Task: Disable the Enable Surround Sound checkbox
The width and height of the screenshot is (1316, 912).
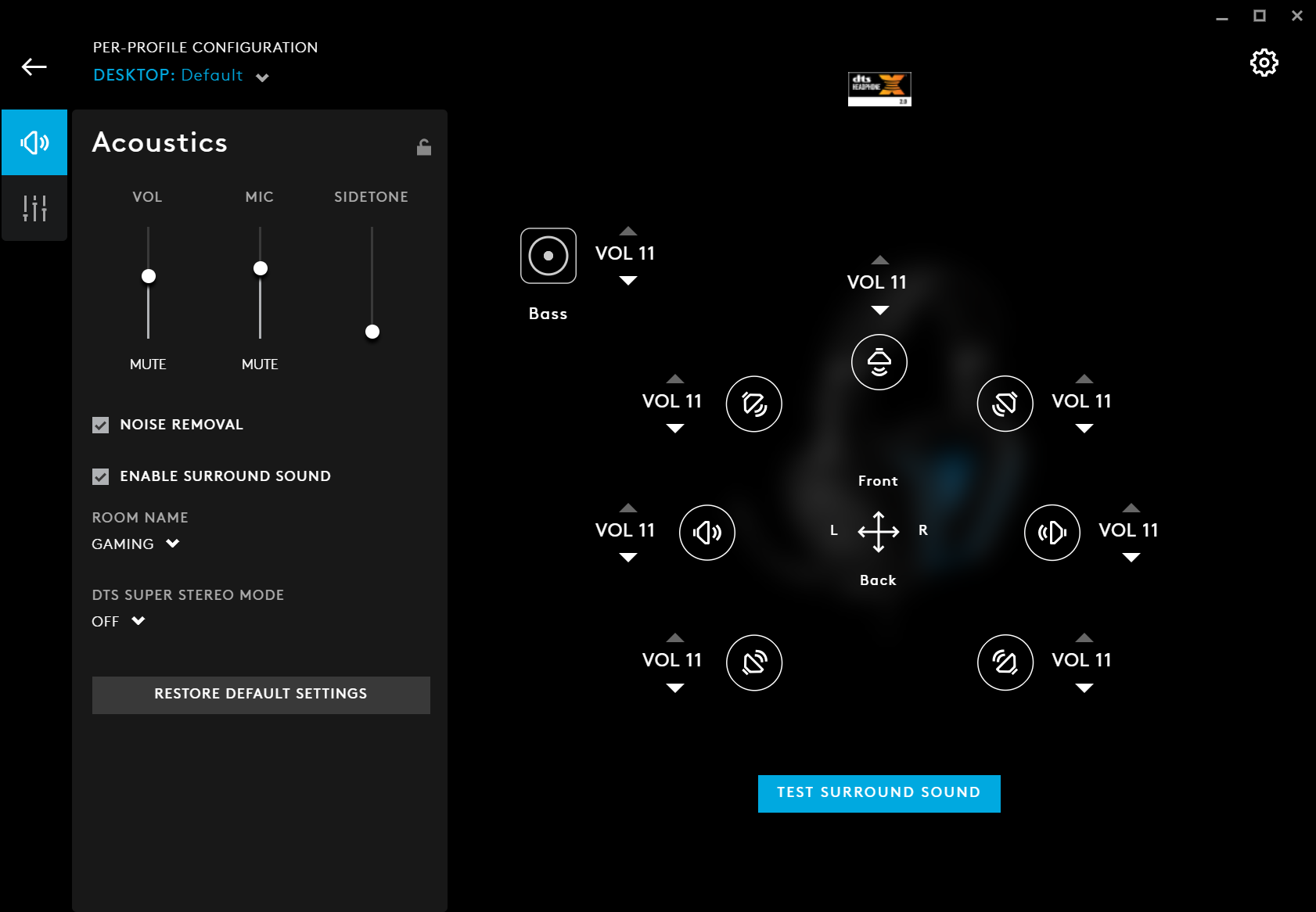Action: [x=101, y=476]
